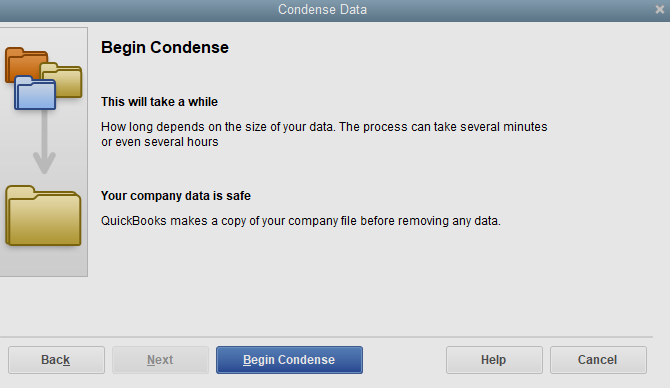Click the 'or even several hours' text line
The height and width of the screenshot is (388, 670).
pos(159,142)
